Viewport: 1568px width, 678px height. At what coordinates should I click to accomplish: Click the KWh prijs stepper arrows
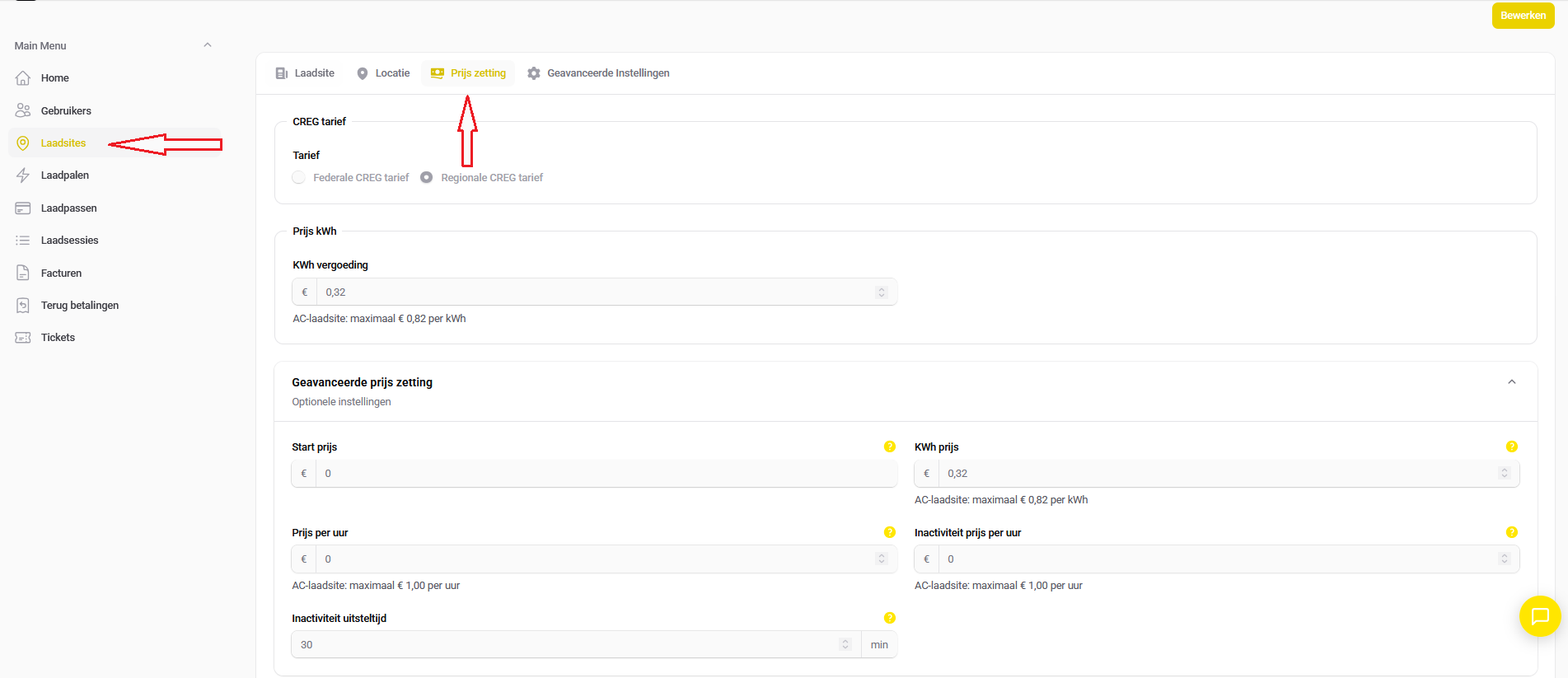tap(1505, 474)
